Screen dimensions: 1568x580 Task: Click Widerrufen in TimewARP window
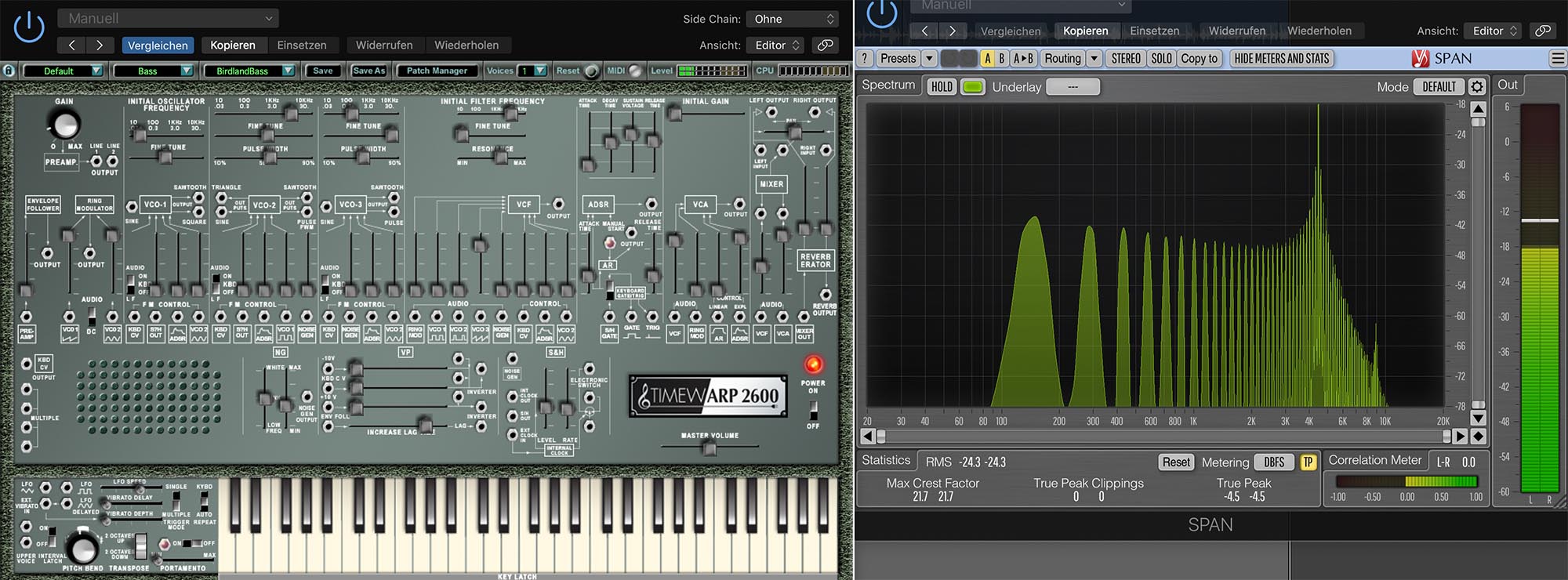click(x=384, y=45)
